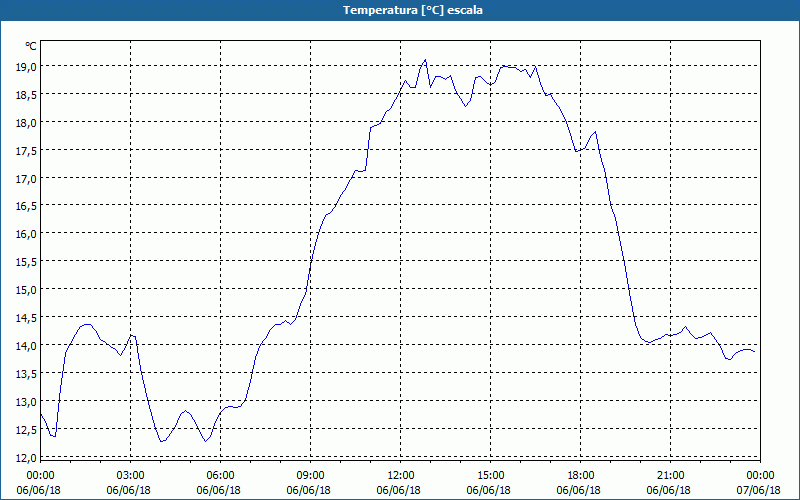The image size is (800, 500).
Task: Click the 18,0 y-axis label
Action: click(x=27, y=122)
